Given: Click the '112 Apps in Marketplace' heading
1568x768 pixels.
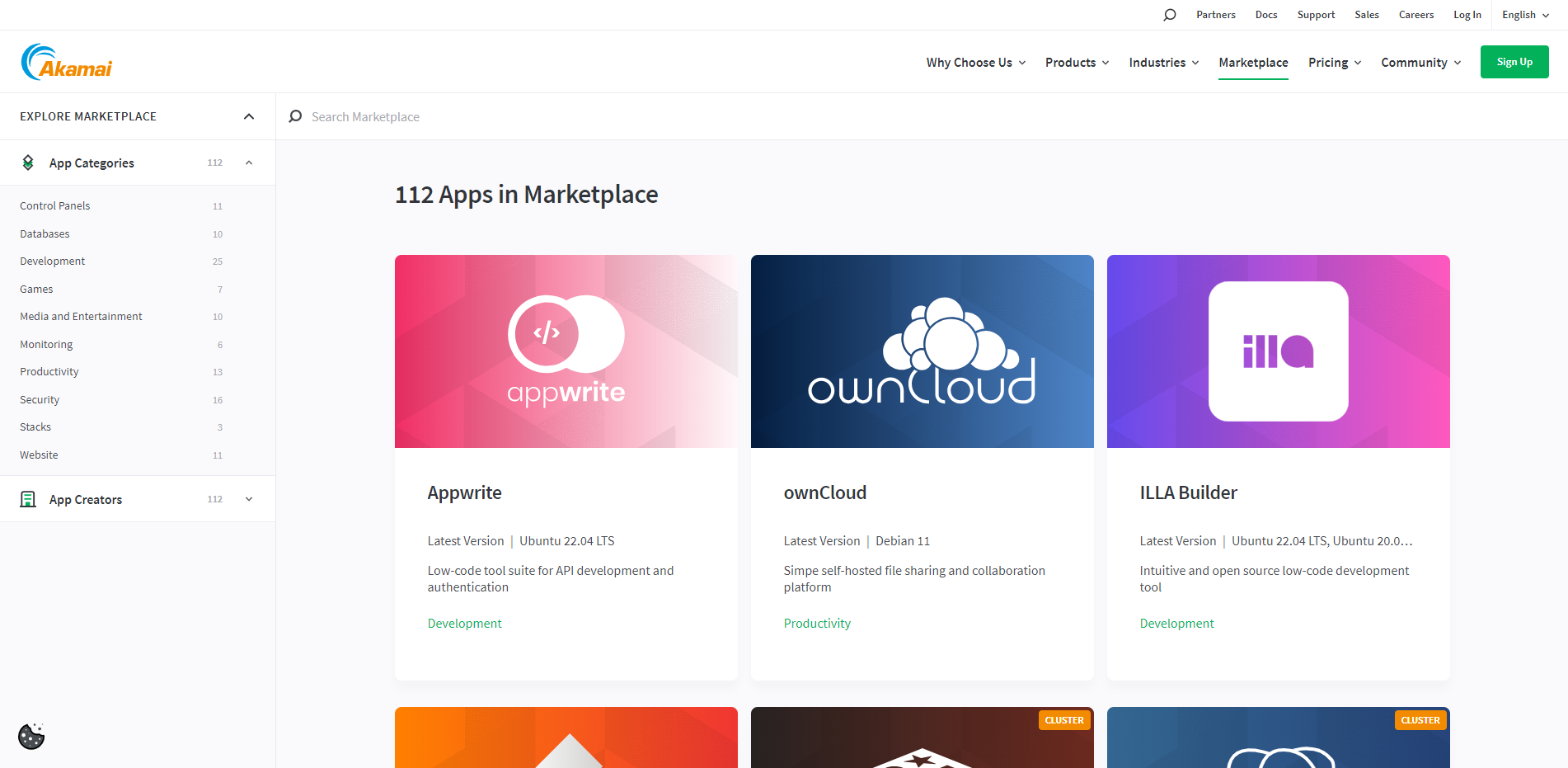Looking at the screenshot, I should click(526, 195).
